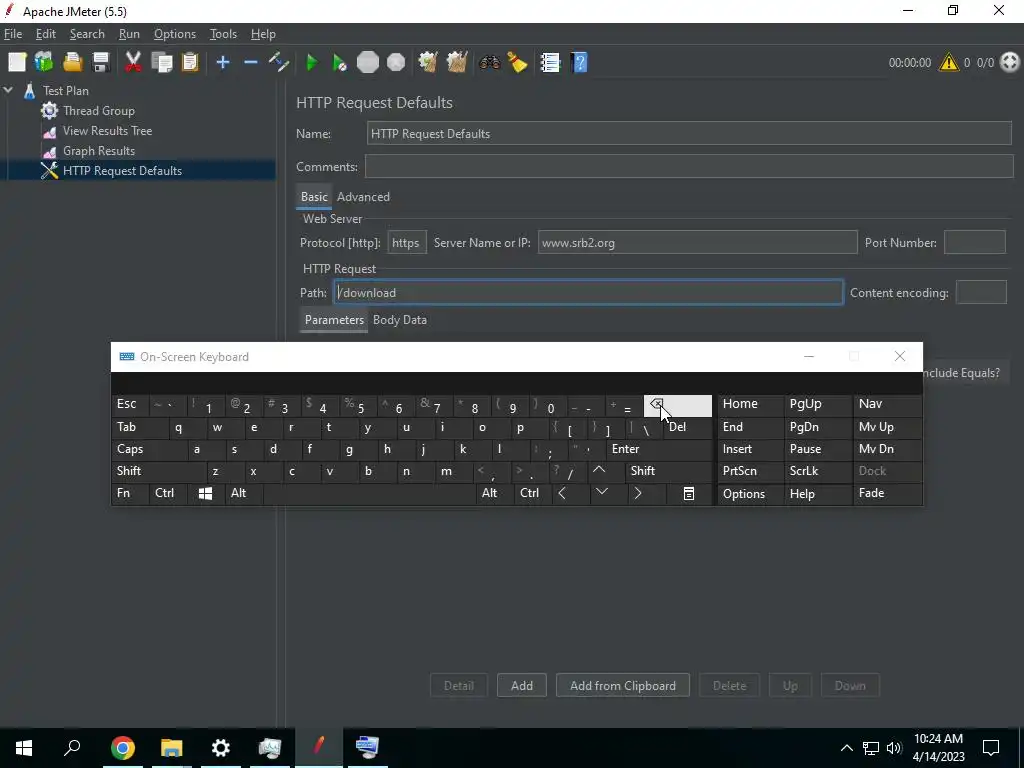Collapse the Test Plan tree node
The image size is (1024, 768).
(8, 90)
